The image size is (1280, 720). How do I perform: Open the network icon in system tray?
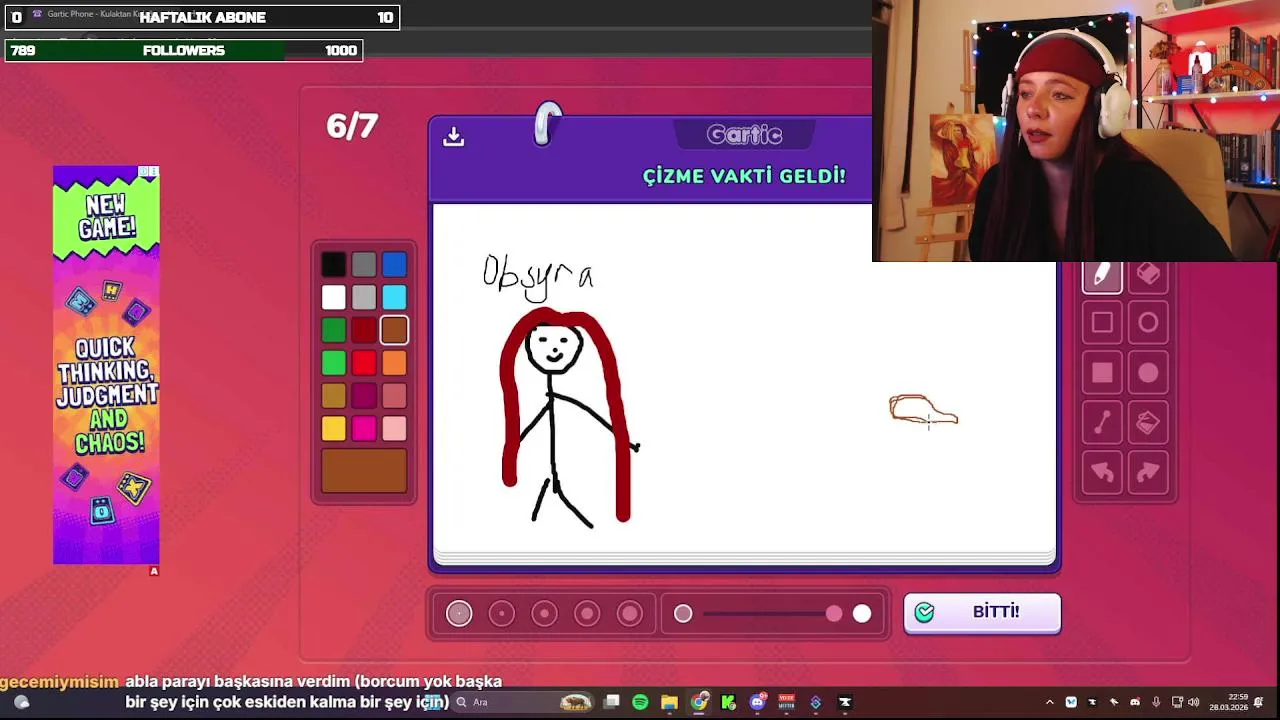click(x=1177, y=702)
